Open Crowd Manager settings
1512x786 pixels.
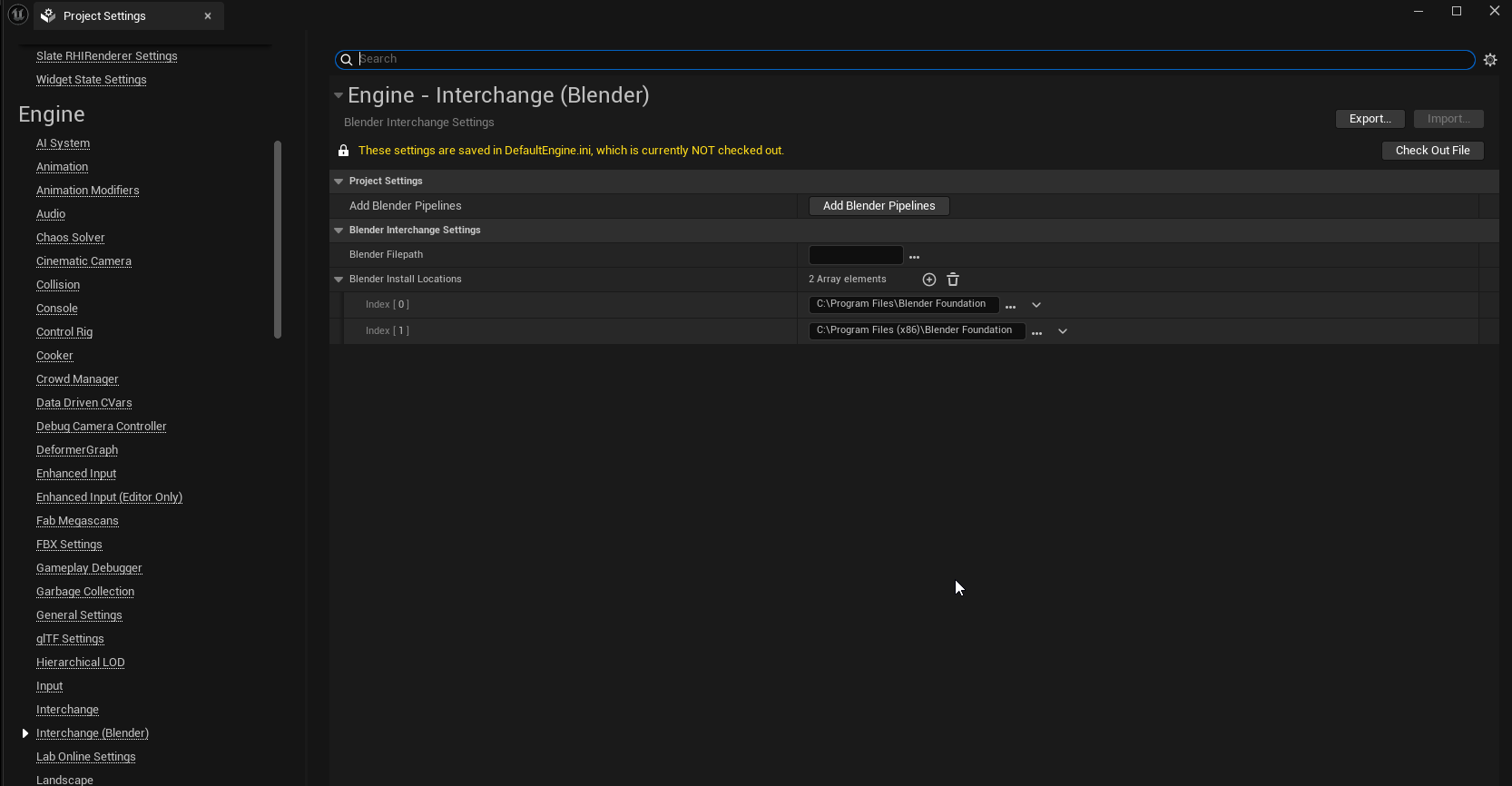tap(78, 379)
